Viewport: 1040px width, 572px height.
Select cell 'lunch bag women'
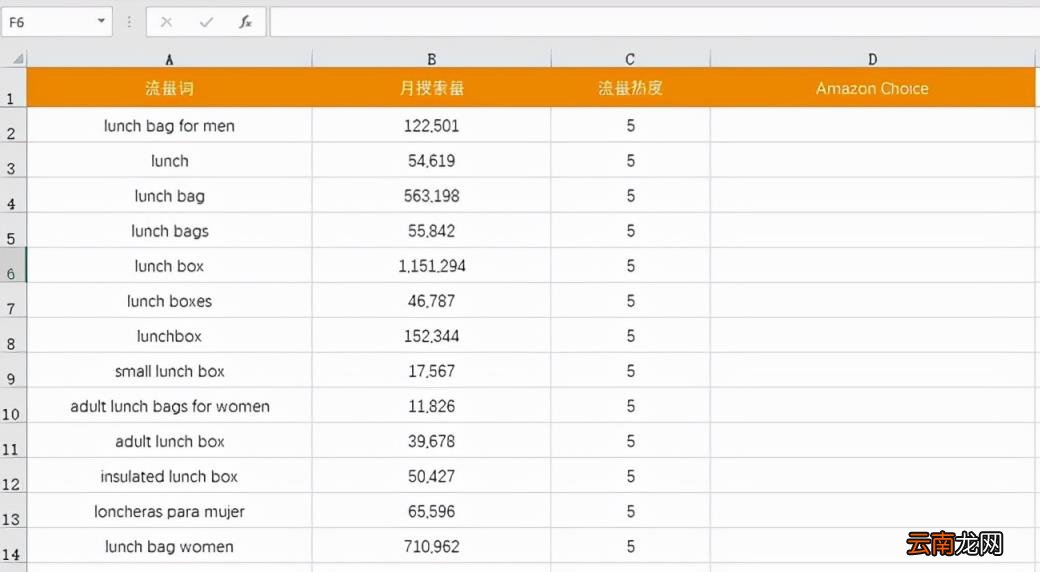pos(169,546)
